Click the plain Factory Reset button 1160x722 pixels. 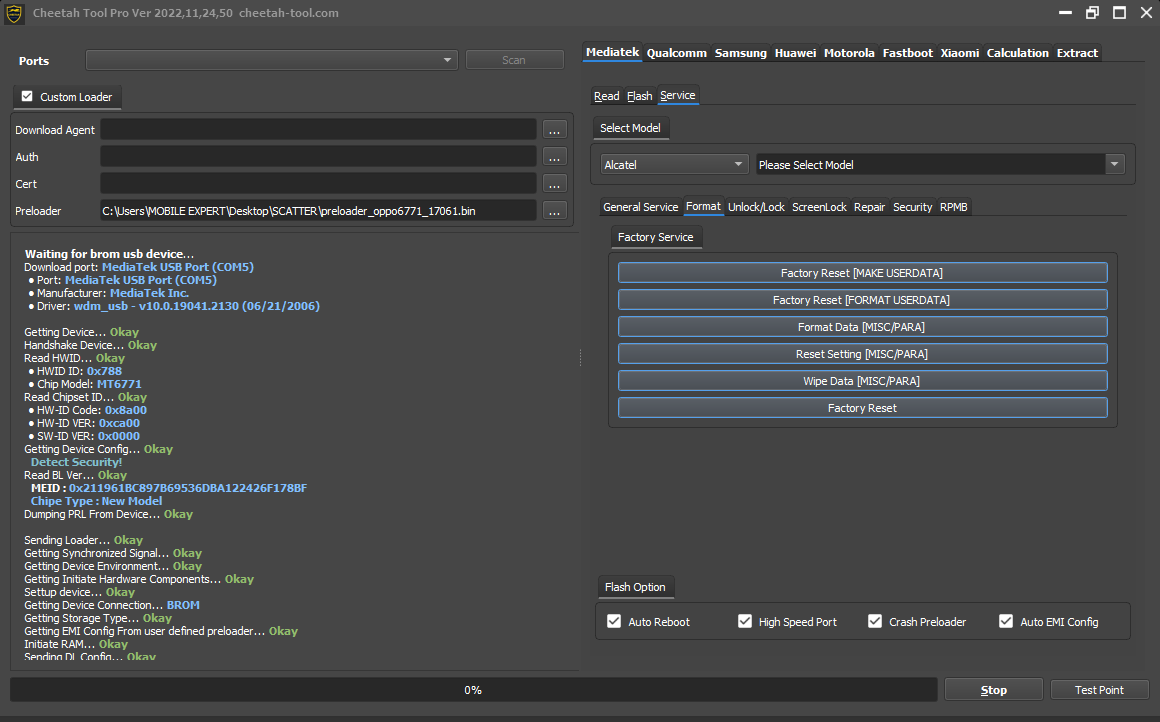862,408
